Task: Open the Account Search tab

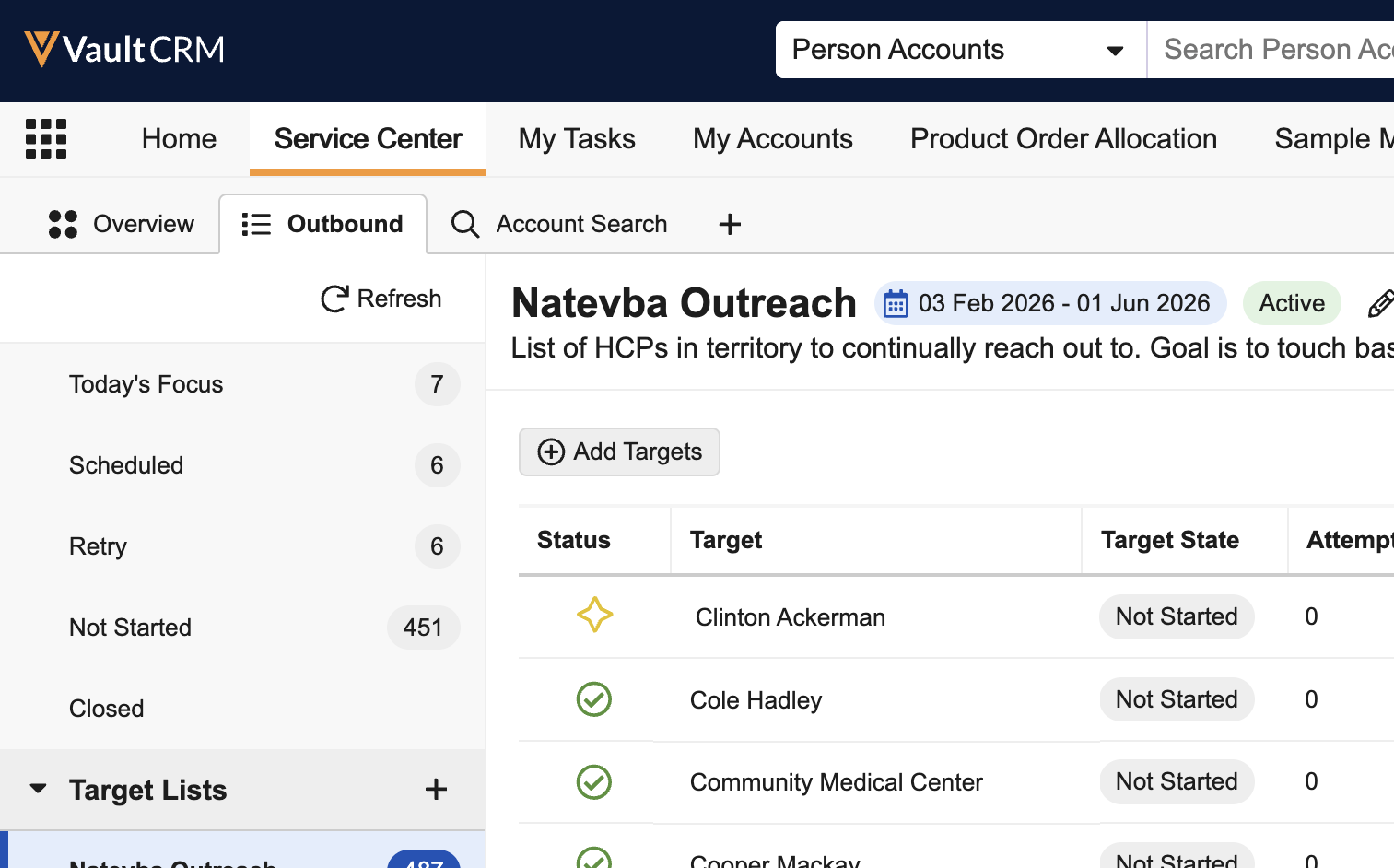Action: pos(559,224)
